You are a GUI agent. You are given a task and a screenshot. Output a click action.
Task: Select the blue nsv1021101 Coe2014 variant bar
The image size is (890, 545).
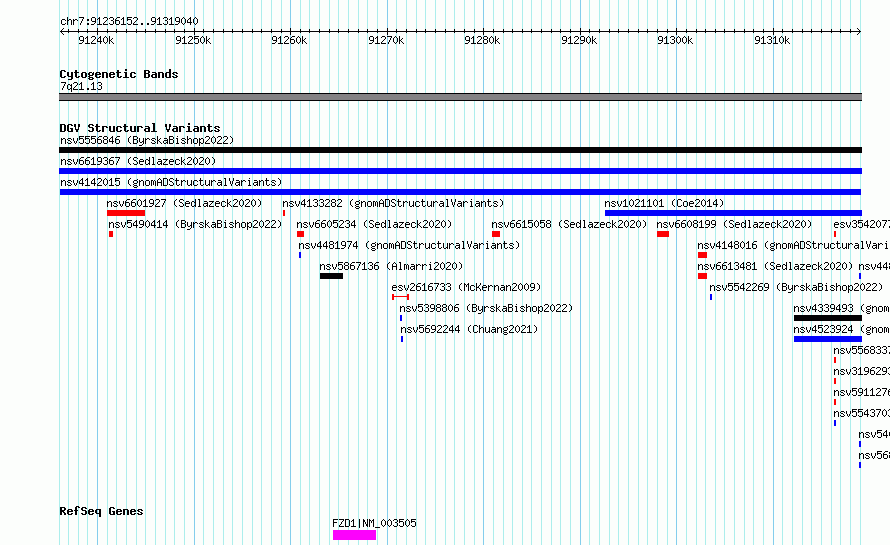(x=733, y=213)
